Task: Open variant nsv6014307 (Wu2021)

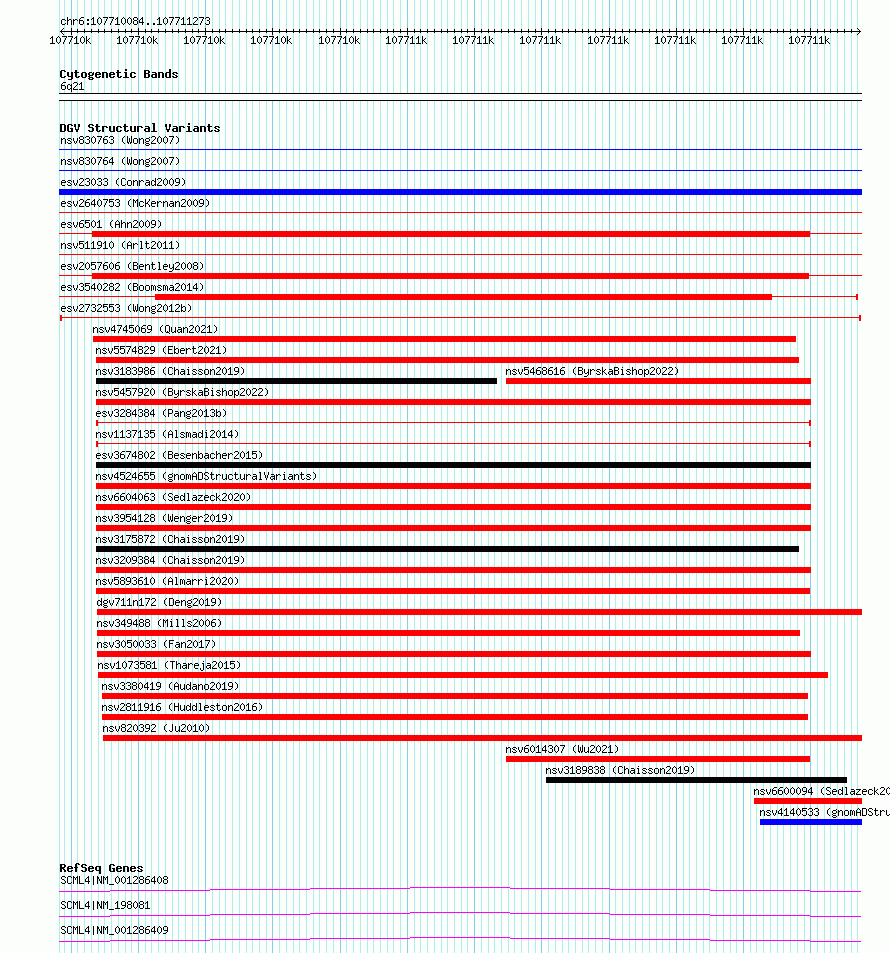Action: point(562,749)
